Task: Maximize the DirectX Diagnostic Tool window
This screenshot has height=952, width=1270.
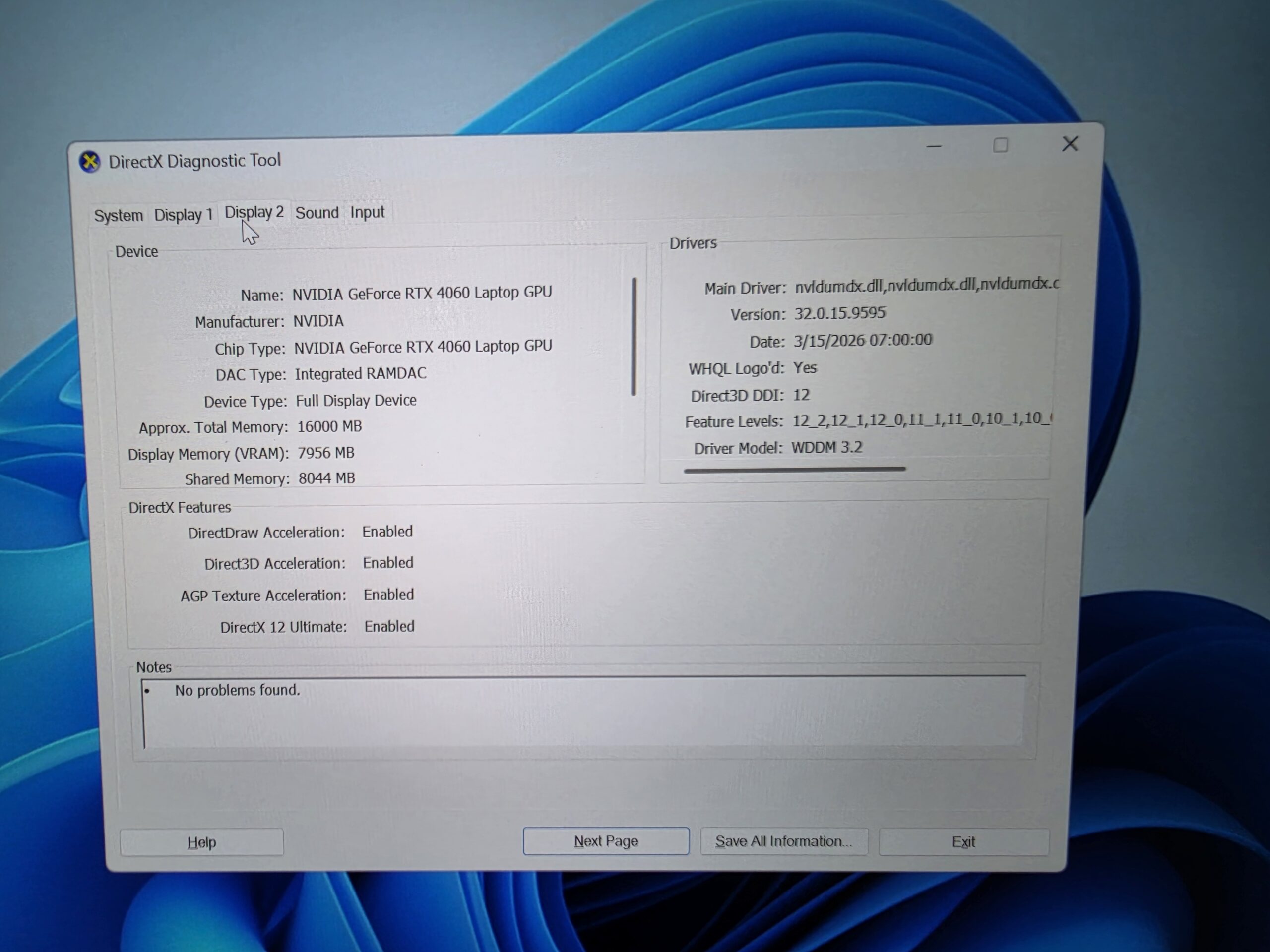Action: pyautogui.click(x=1000, y=145)
